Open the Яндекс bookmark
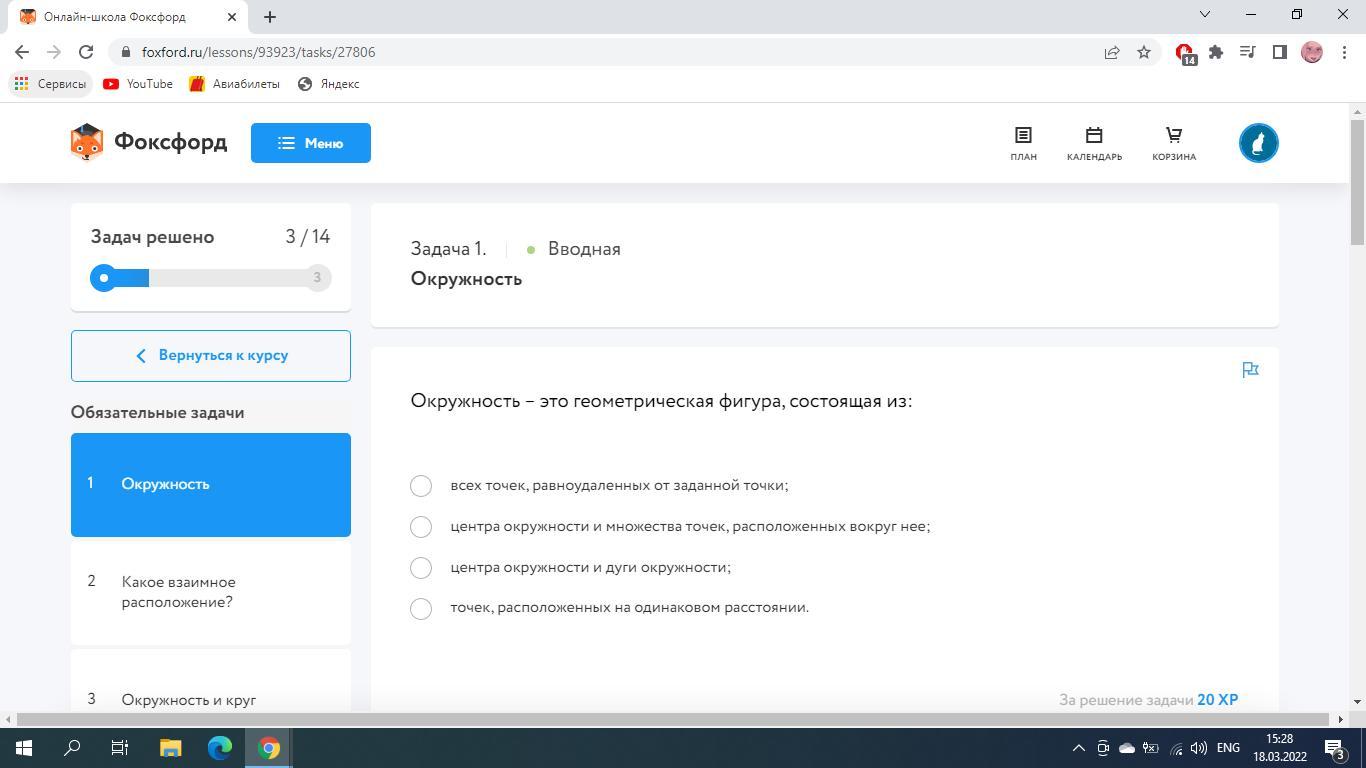This screenshot has width=1366, height=768. pos(329,84)
